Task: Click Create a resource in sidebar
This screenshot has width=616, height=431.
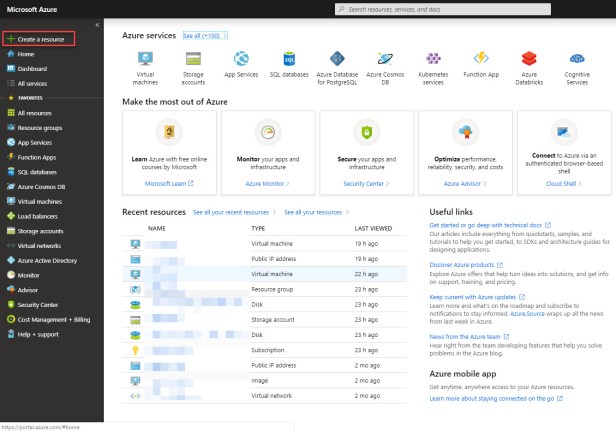Action: [42, 38]
